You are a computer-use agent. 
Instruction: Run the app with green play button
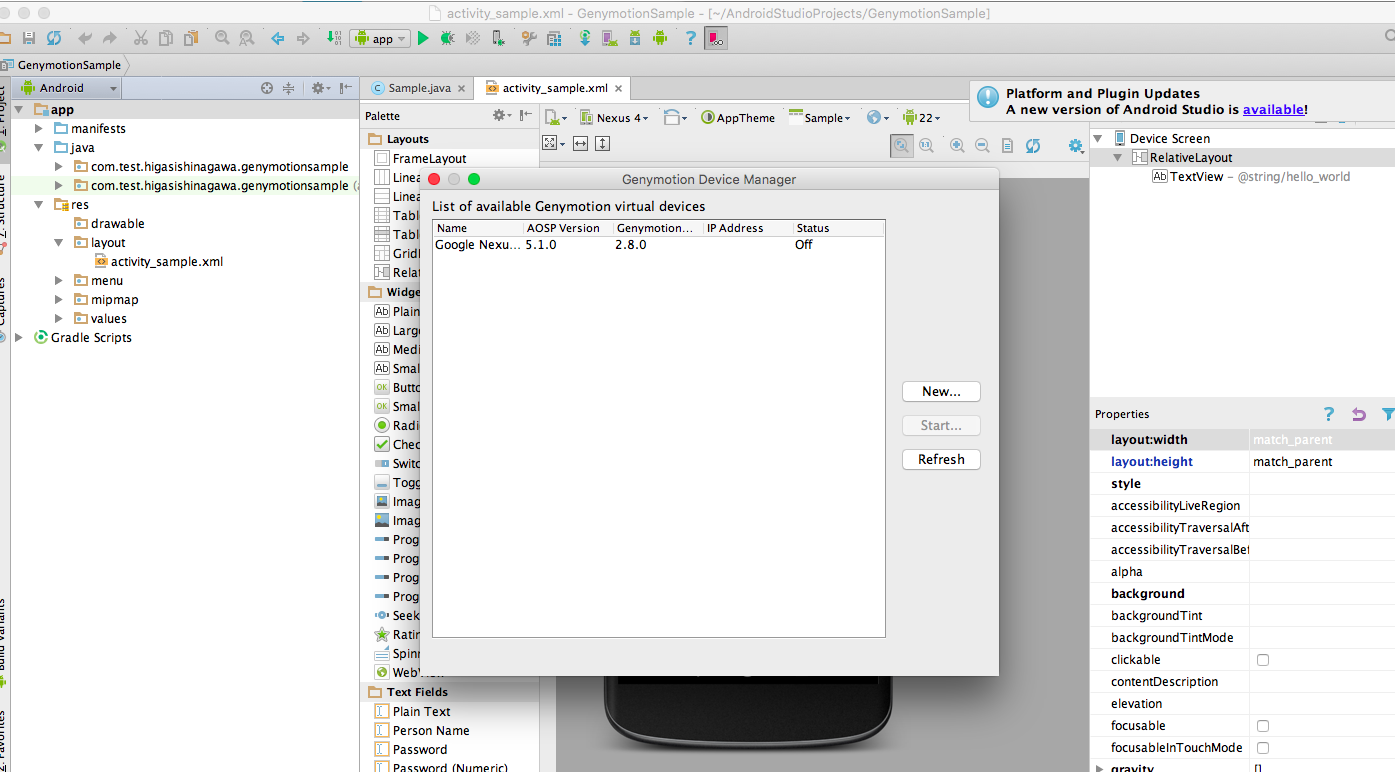coord(423,38)
